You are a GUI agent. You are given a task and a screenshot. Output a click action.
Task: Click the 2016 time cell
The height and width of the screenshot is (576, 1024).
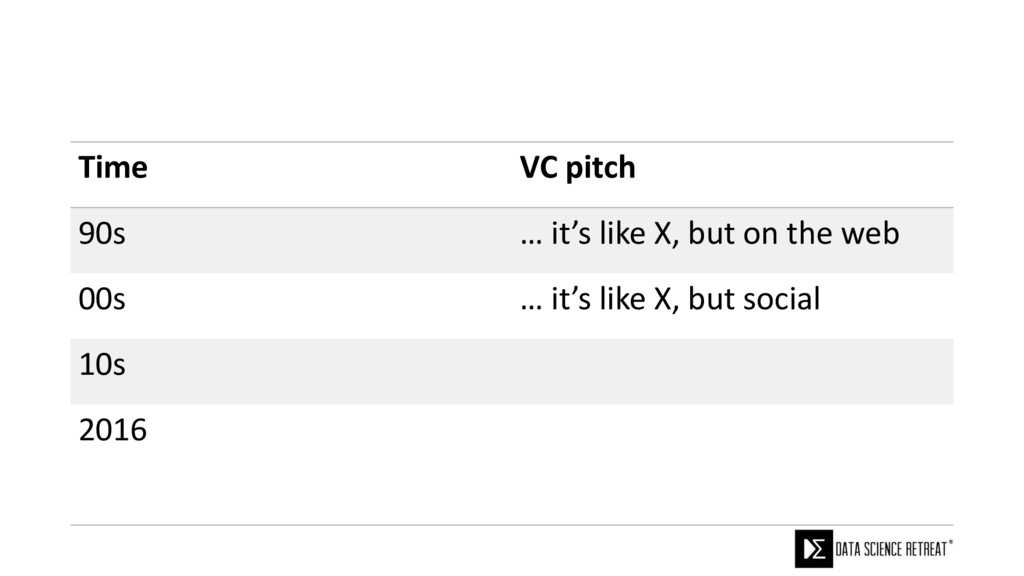point(112,431)
